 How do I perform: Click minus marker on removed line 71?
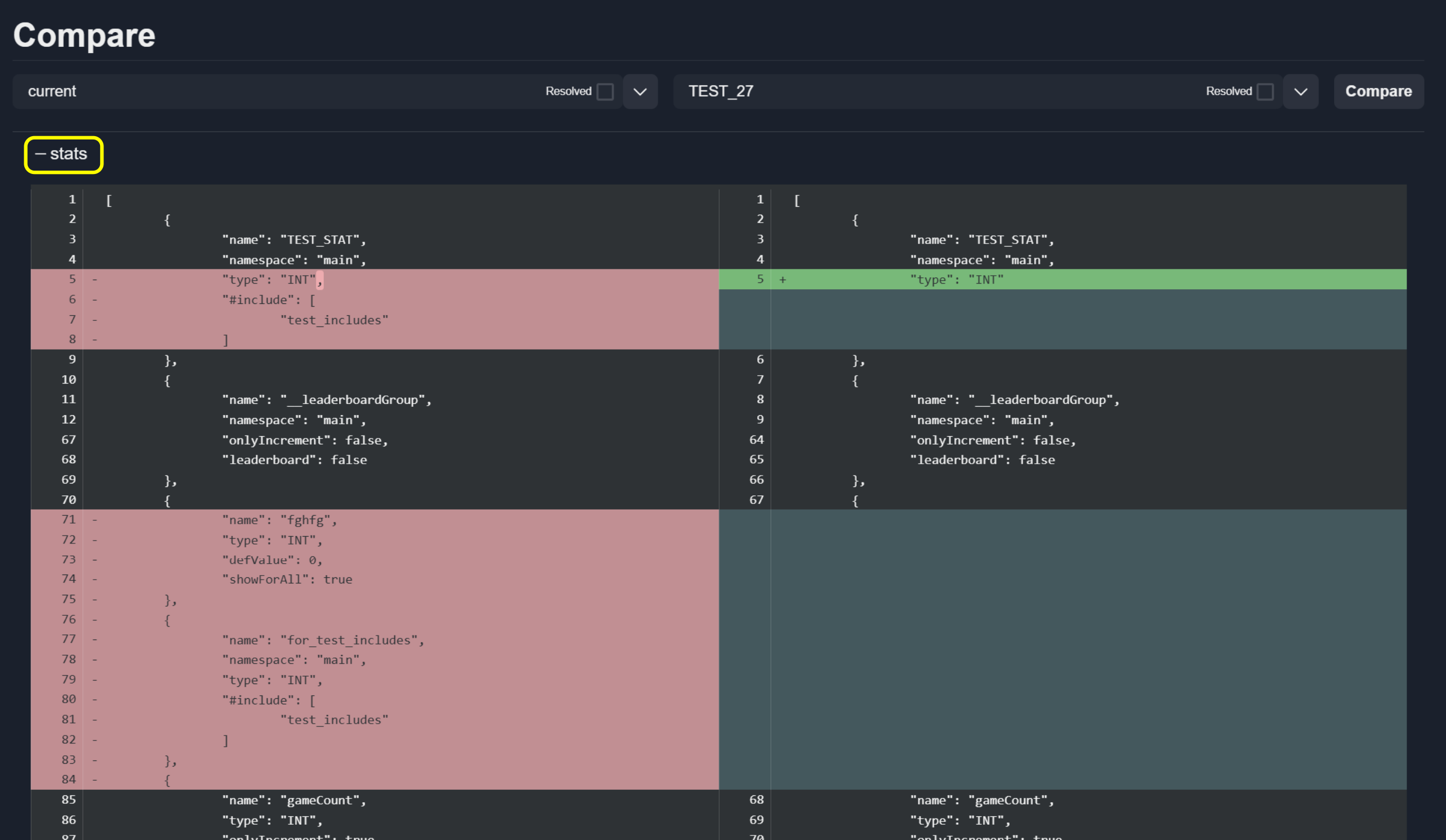click(x=95, y=520)
